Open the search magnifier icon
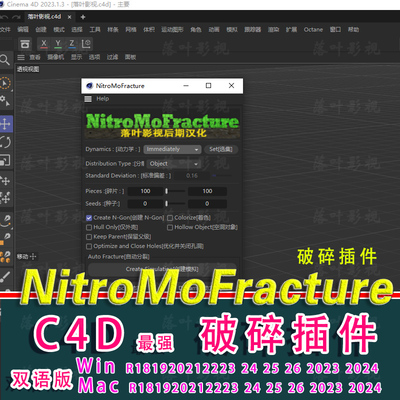400x400 pixels. pos(5,60)
